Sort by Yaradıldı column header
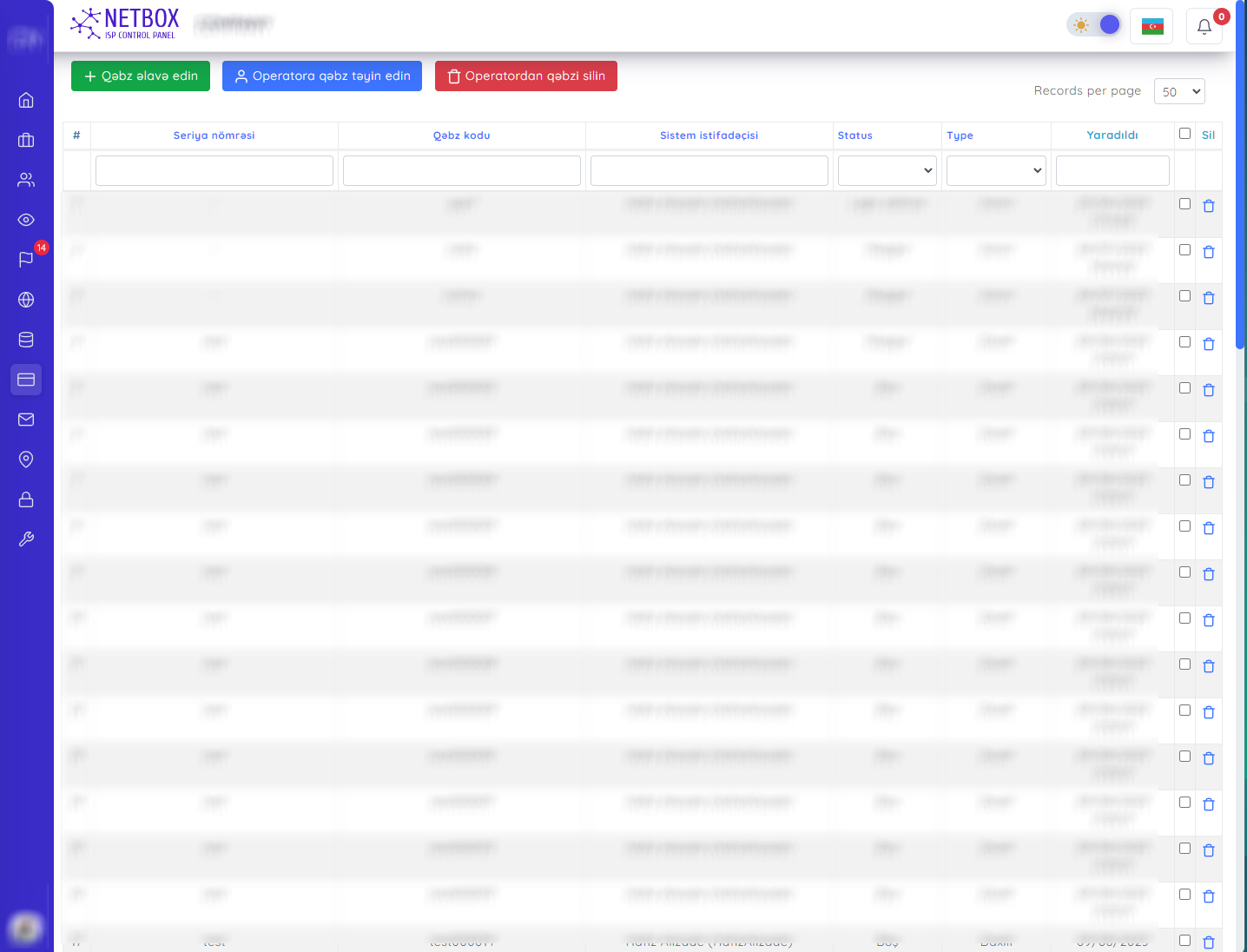1247x952 pixels. tap(1112, 136)
